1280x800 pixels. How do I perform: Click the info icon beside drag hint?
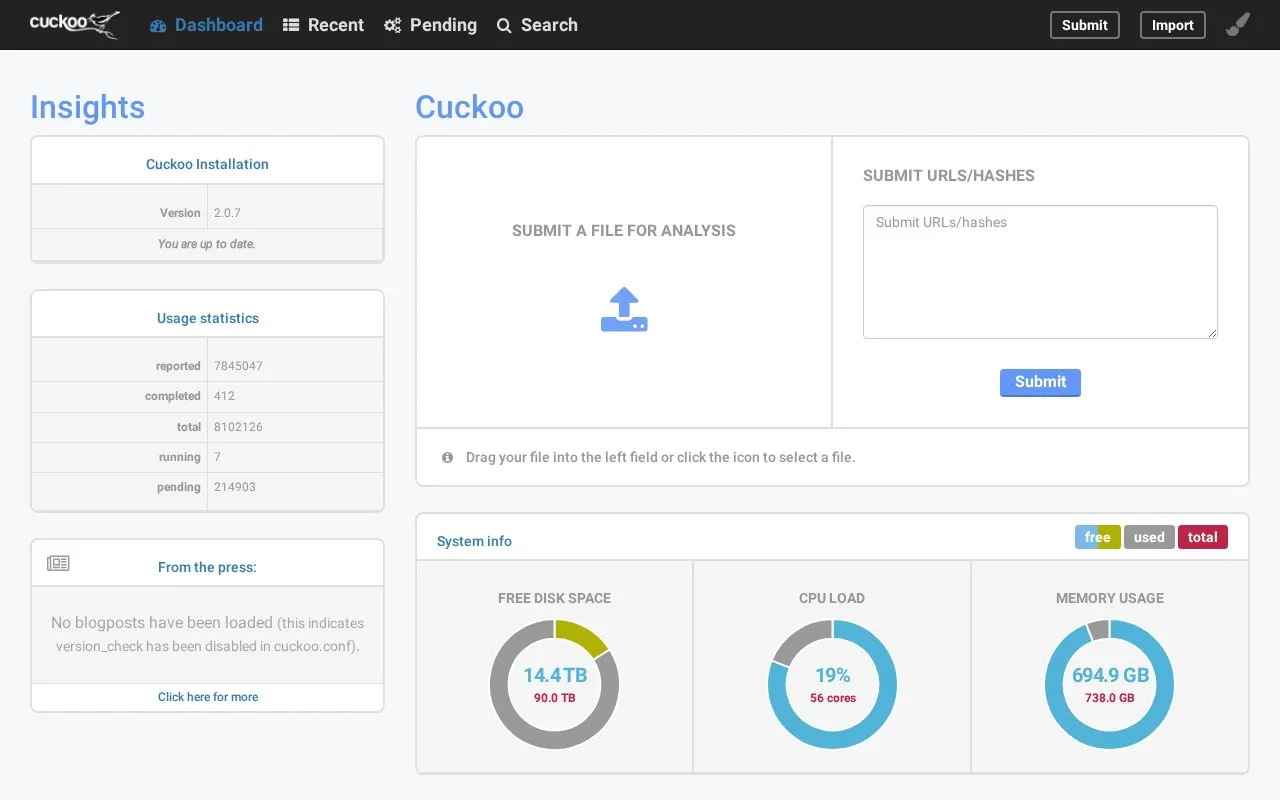(x=447, y=457)
